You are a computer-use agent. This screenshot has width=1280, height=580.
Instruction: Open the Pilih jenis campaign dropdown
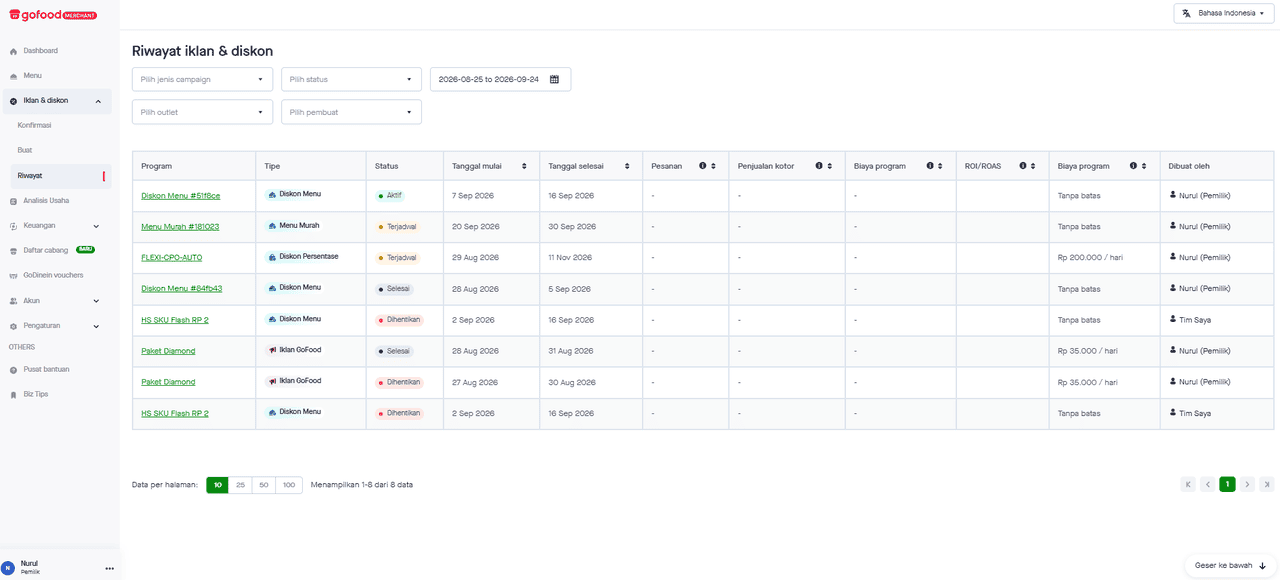click(x=202, y=79)
